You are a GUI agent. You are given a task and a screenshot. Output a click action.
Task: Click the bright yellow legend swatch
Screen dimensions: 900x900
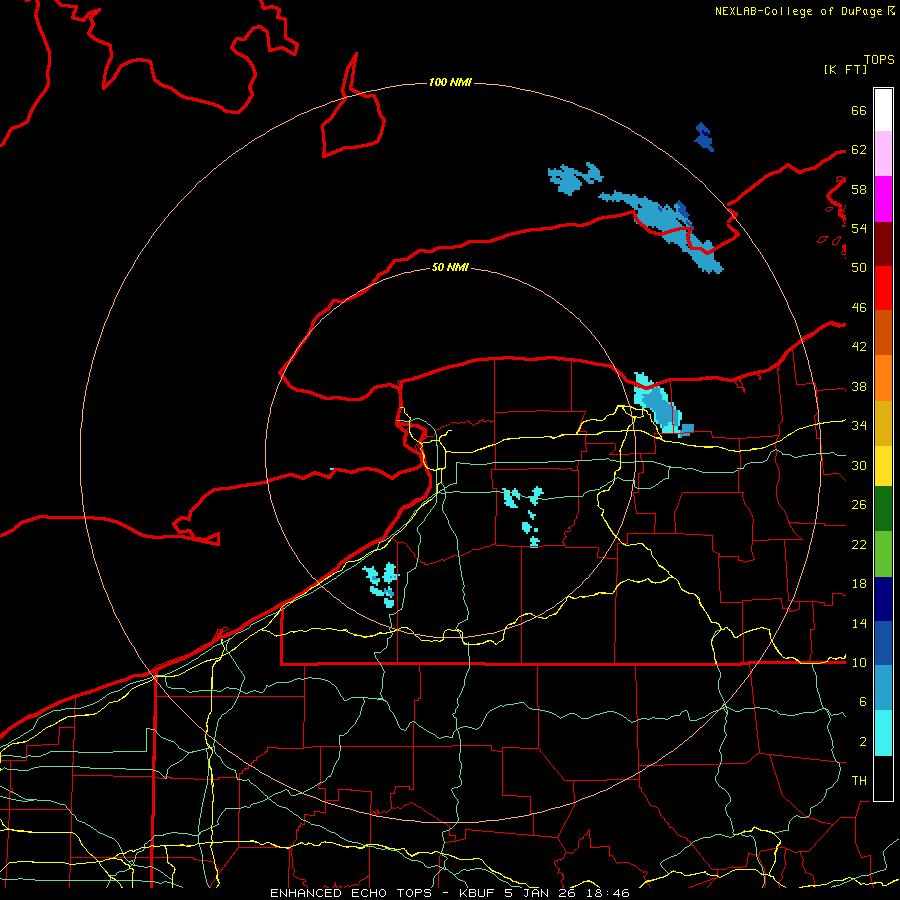883,465
